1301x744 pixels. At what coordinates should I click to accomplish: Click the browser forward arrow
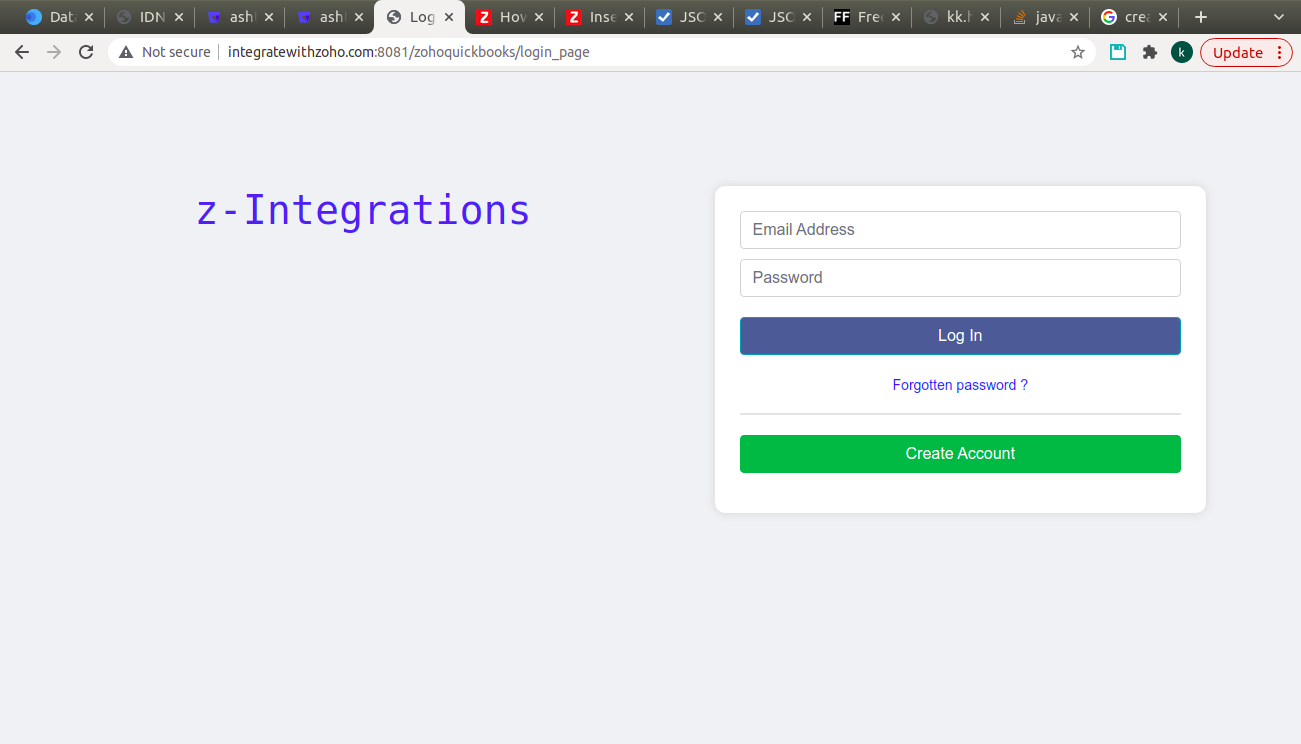(54, 52)
